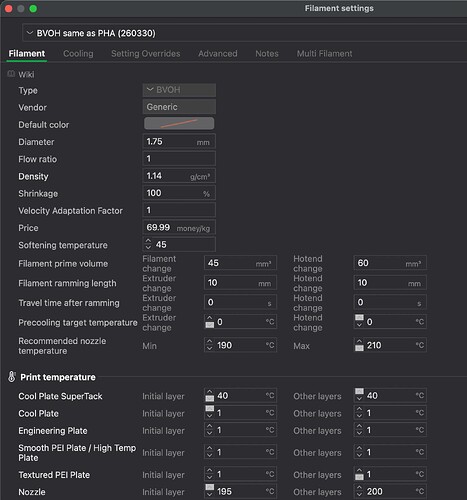Click the Print temperature thermometer icon
The image size is (467, 500).
point(12,377)
